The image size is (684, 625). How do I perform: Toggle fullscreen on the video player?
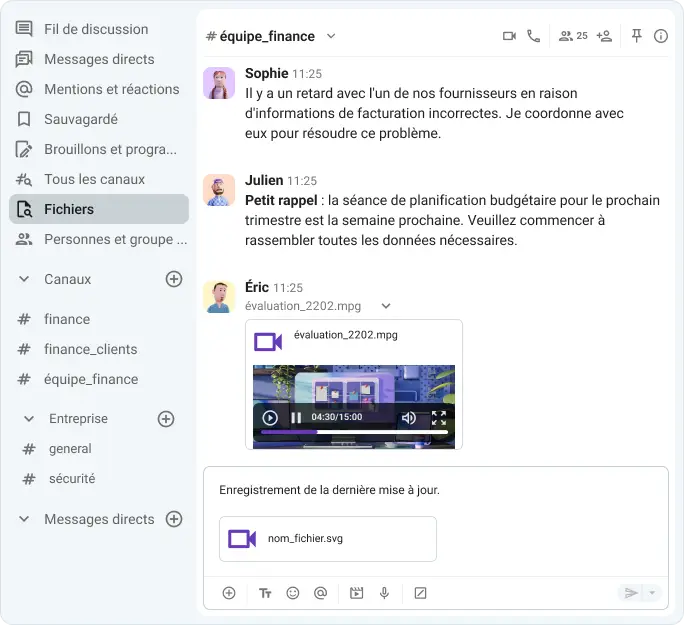[x=438, y=418]
